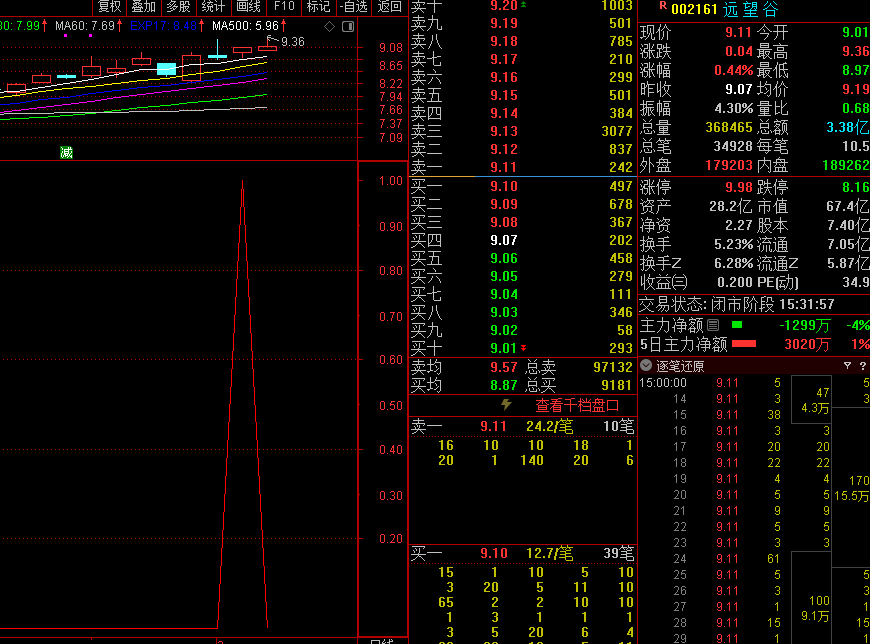Click the 9.36 high price flag marker
This screenshot has width=870, height=644.
290,41
